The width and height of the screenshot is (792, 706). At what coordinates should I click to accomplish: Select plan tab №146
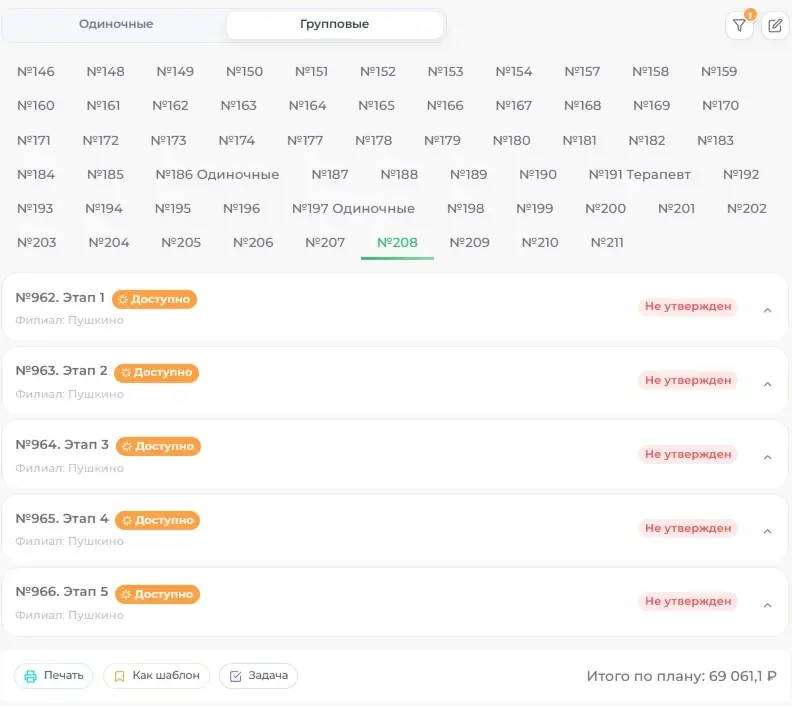coord(36,71)
